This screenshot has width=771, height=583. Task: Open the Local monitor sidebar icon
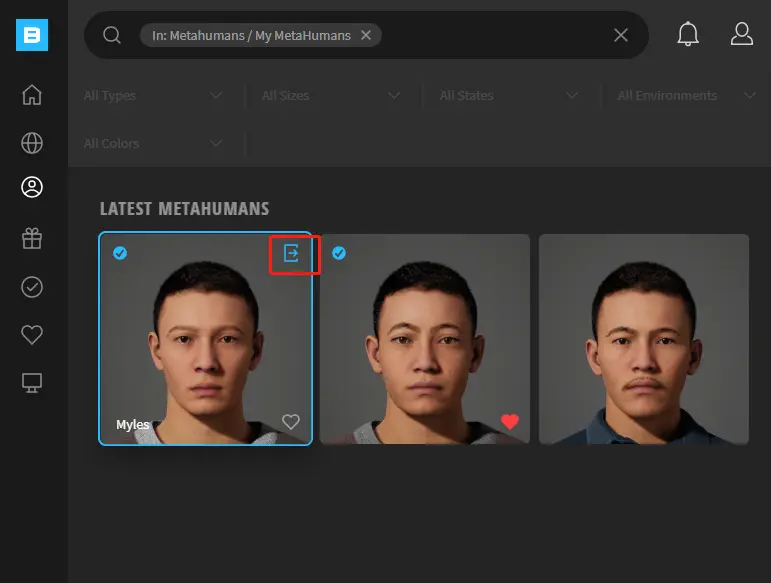[x=32, y=383]
